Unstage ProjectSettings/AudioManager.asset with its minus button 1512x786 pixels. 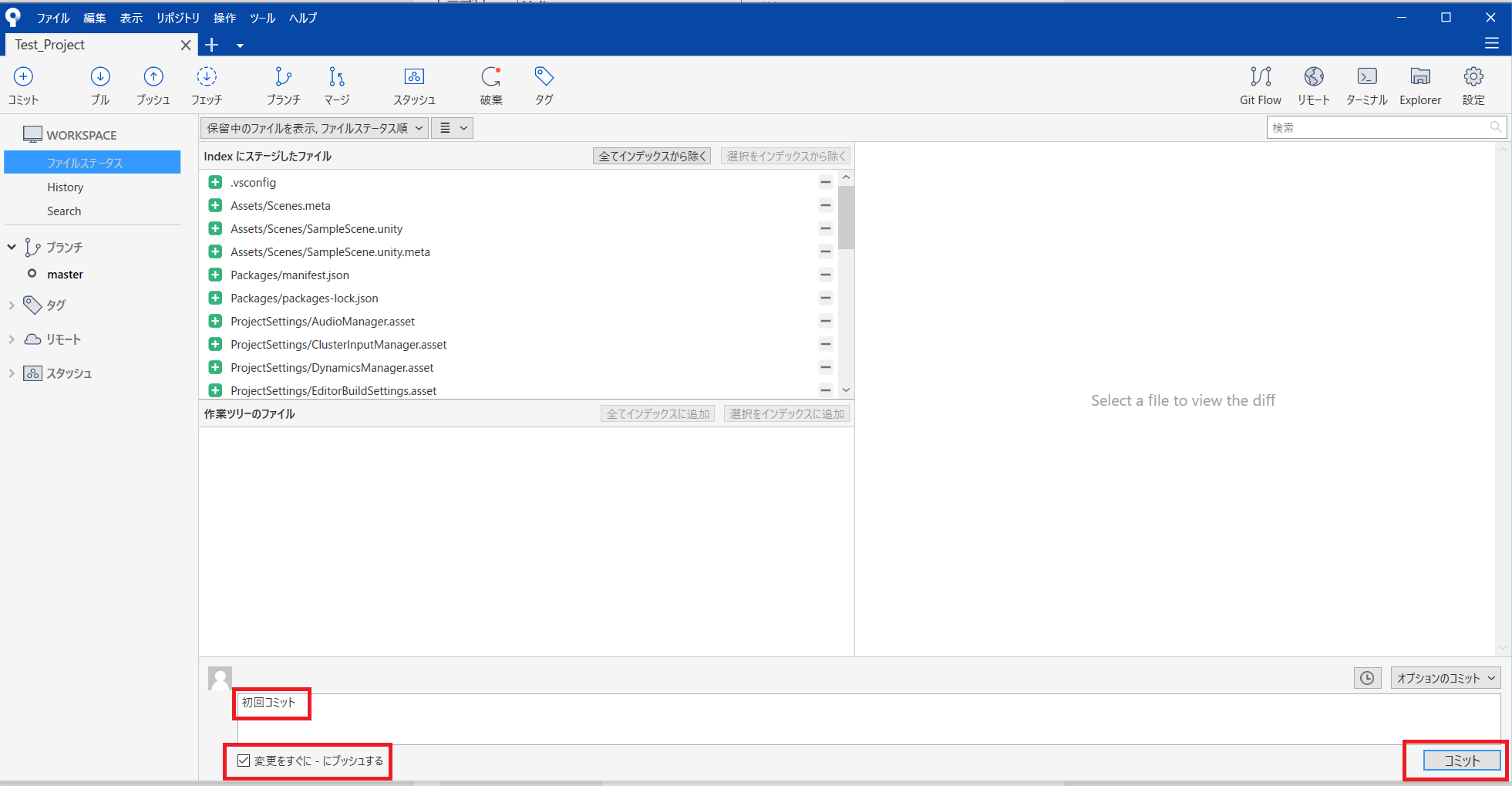826,321
